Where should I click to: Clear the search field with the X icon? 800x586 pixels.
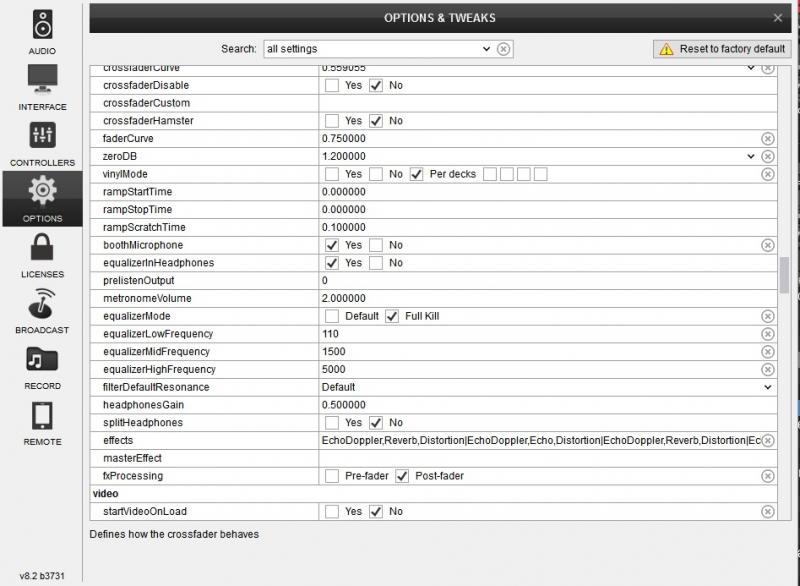pos(504,49)
